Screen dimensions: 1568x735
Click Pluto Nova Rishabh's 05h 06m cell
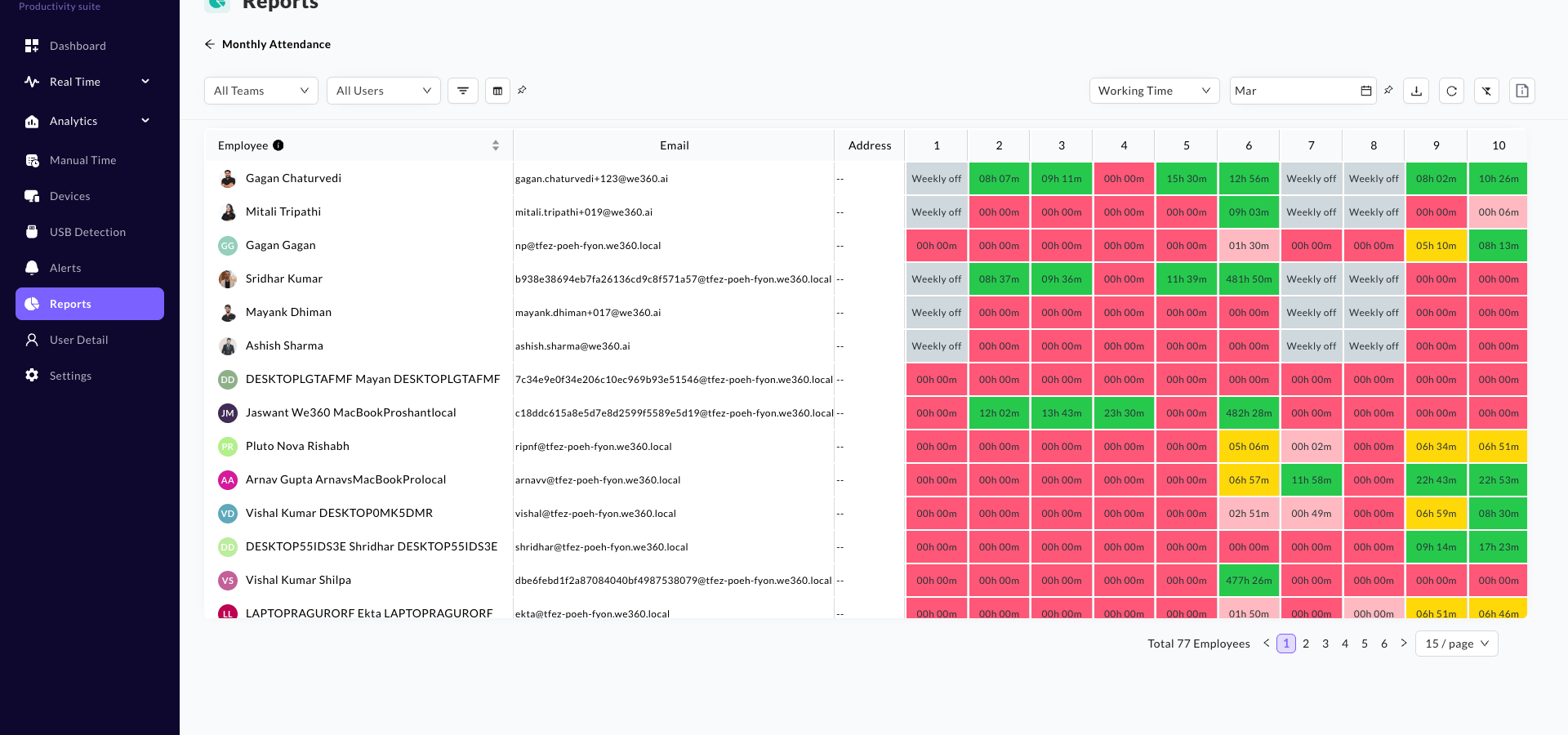point(1249,447)
